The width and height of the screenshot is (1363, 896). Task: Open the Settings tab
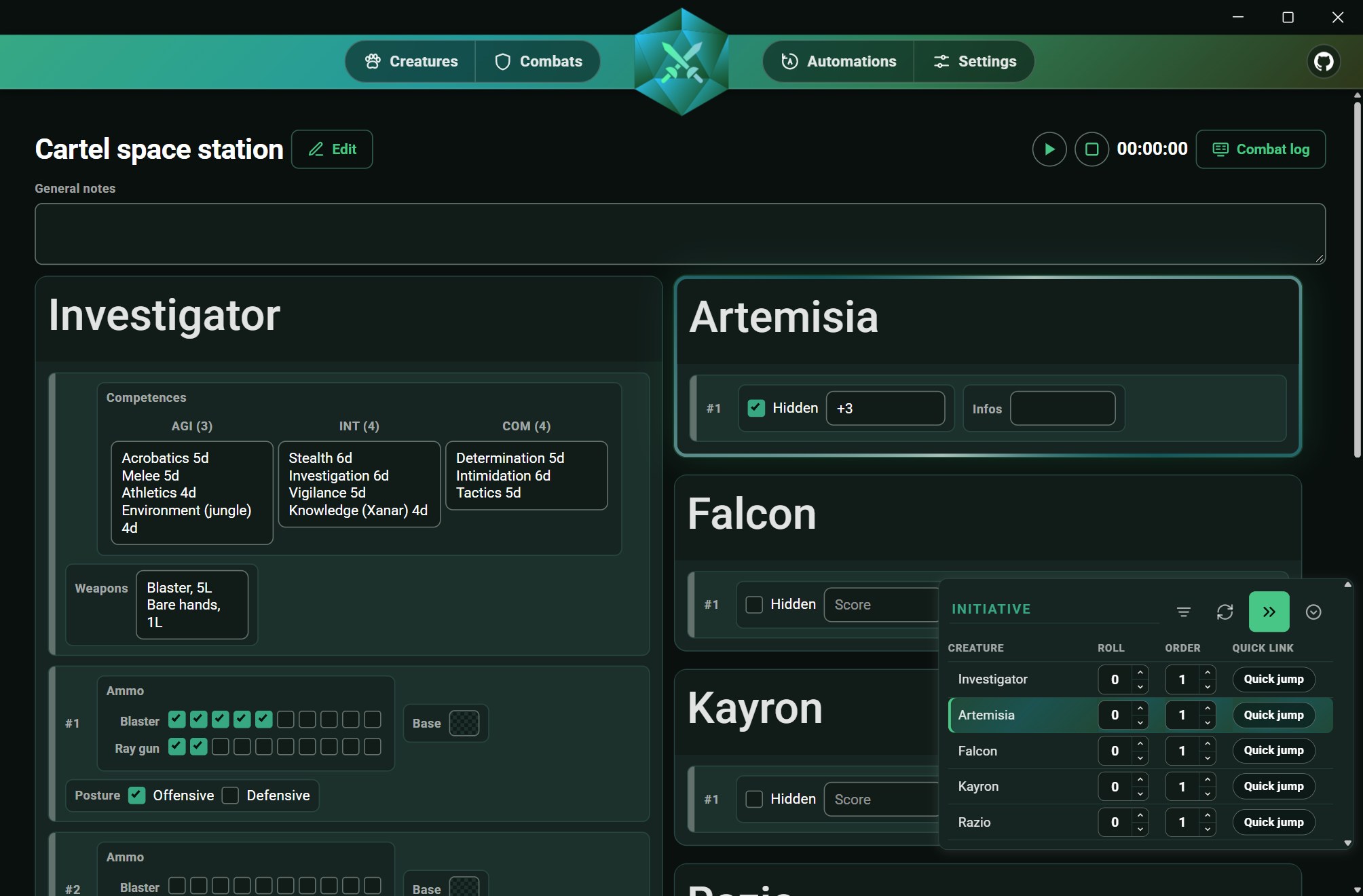pyautogui.click(x=974, y=62)
